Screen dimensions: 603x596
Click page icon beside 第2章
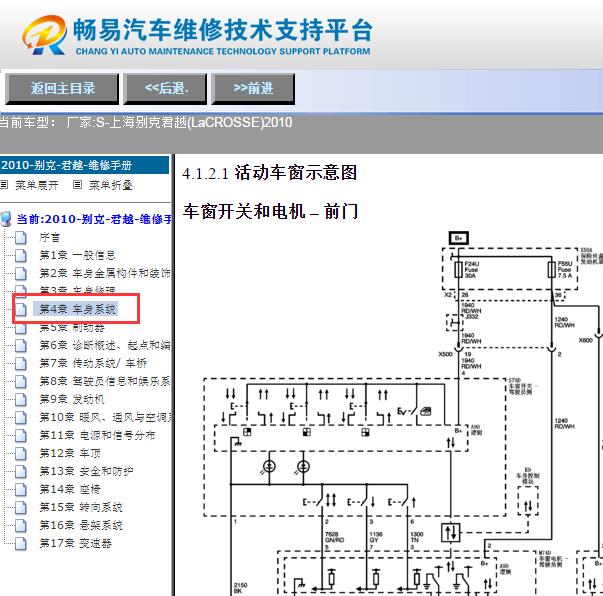coord(20,273)
